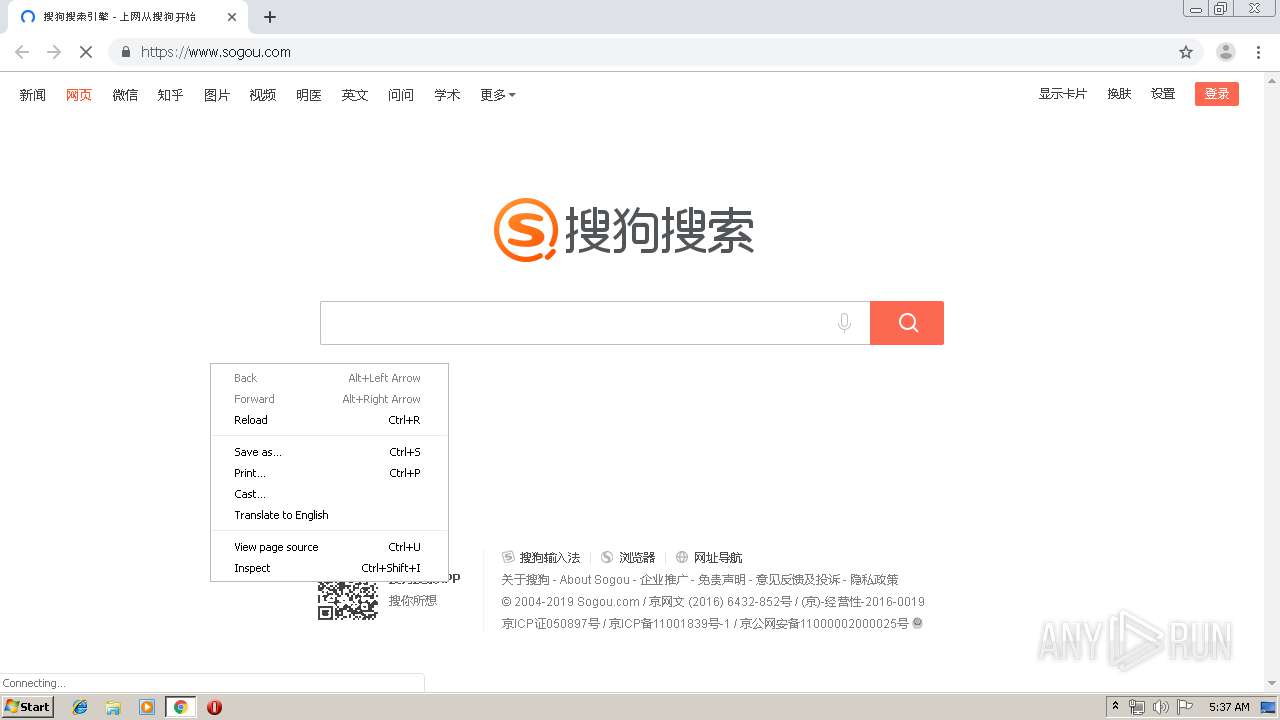Open the Chrome profile avatar
Viewport: 1280px width, 720px height.
pyautogui.click(x=1226, y=52)
